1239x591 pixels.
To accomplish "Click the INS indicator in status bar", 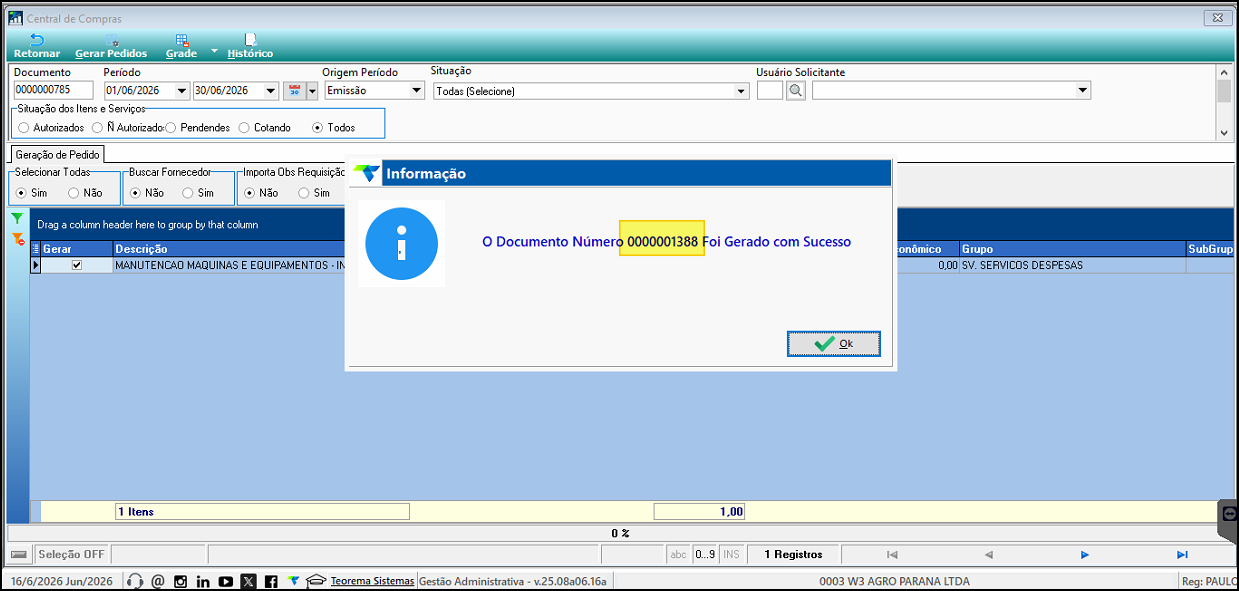I will click(x=731, y=554).
